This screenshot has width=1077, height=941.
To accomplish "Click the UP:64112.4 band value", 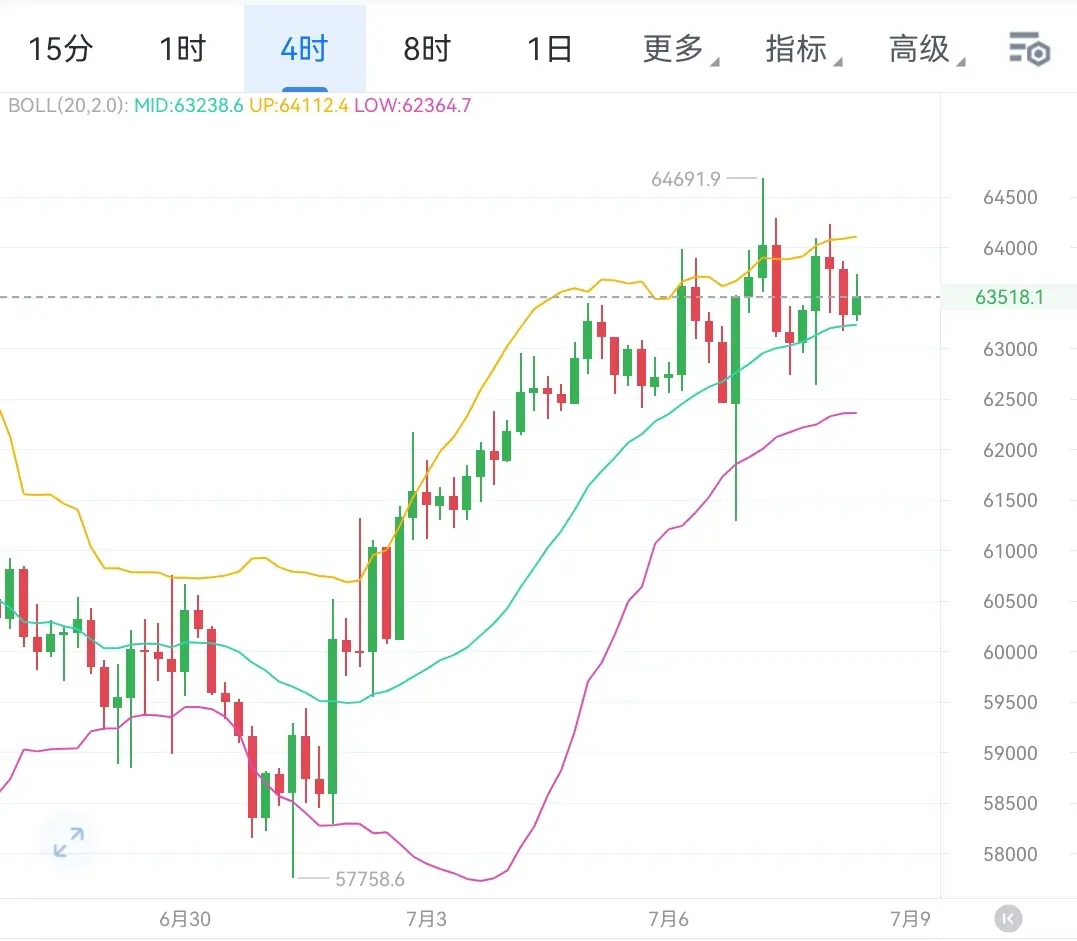I will click(x=299, y=106).
